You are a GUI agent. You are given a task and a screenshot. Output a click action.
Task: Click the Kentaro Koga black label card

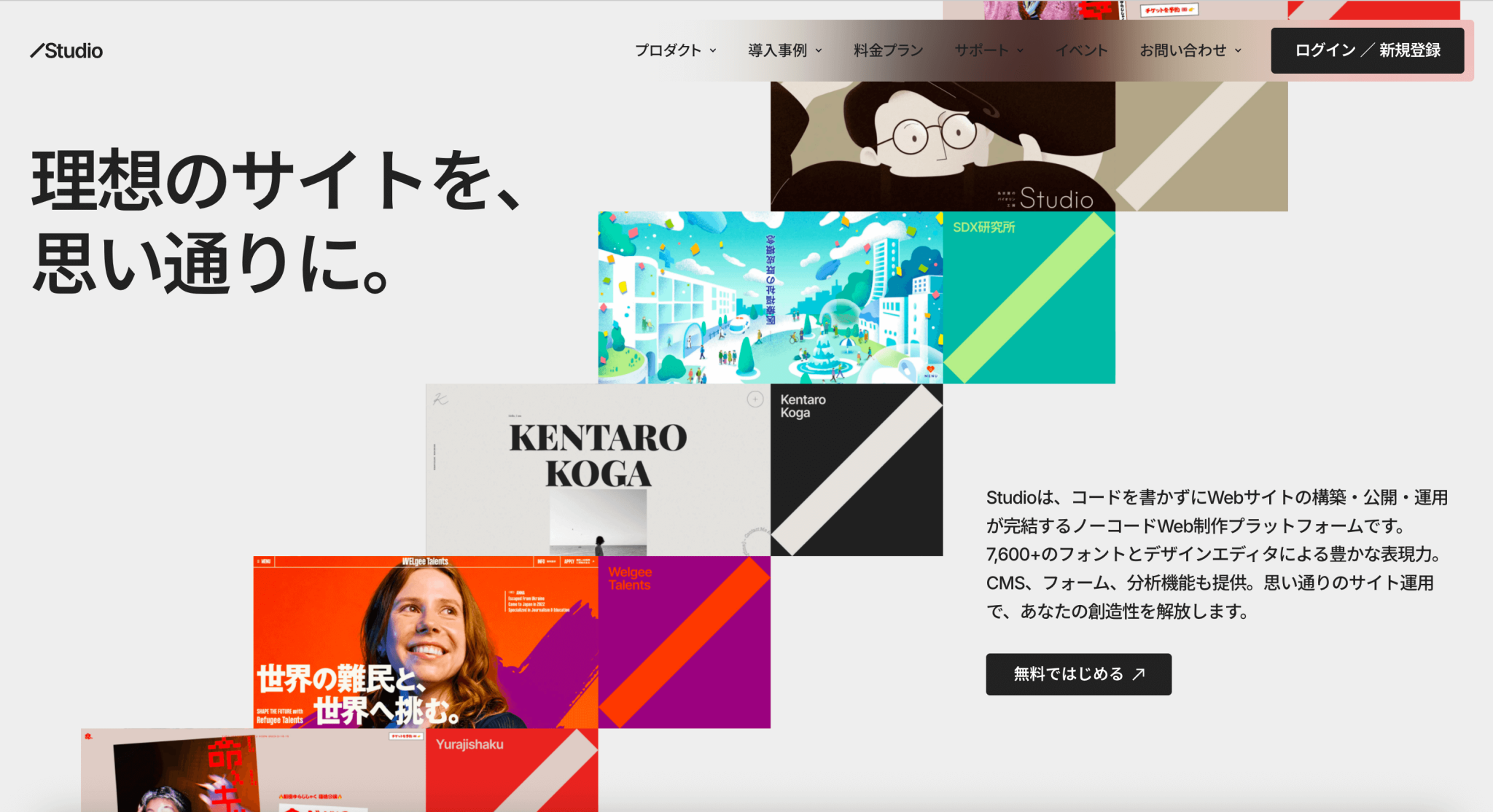(x=857, y=470)
